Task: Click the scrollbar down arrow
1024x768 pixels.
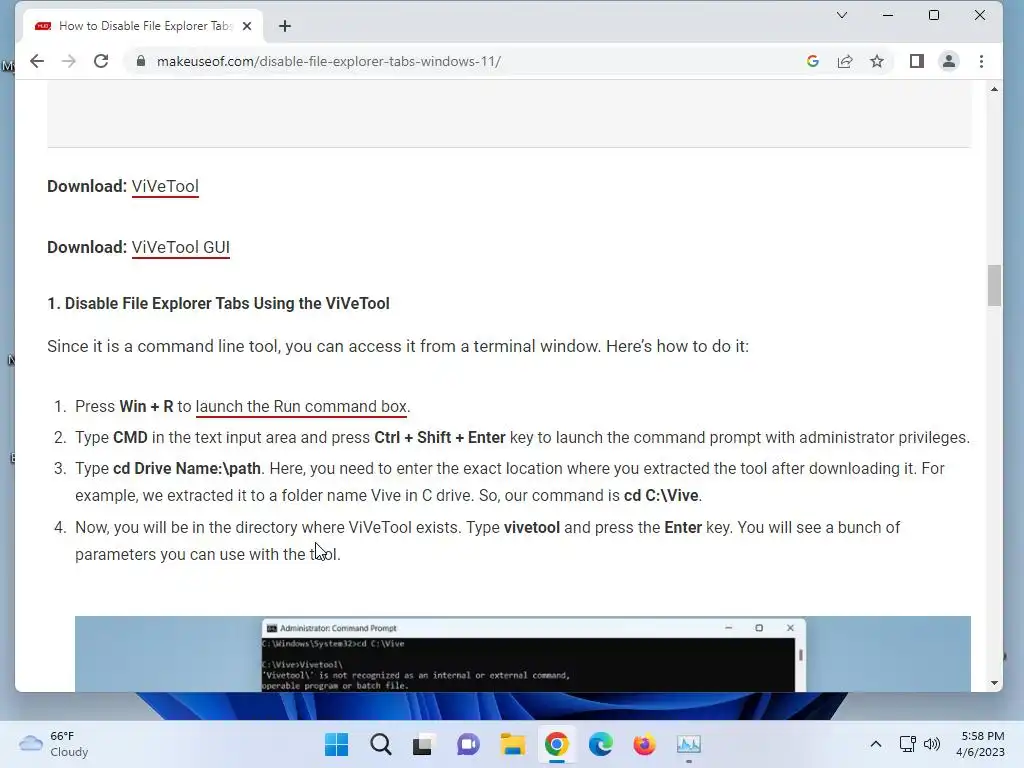Action: 994,683
